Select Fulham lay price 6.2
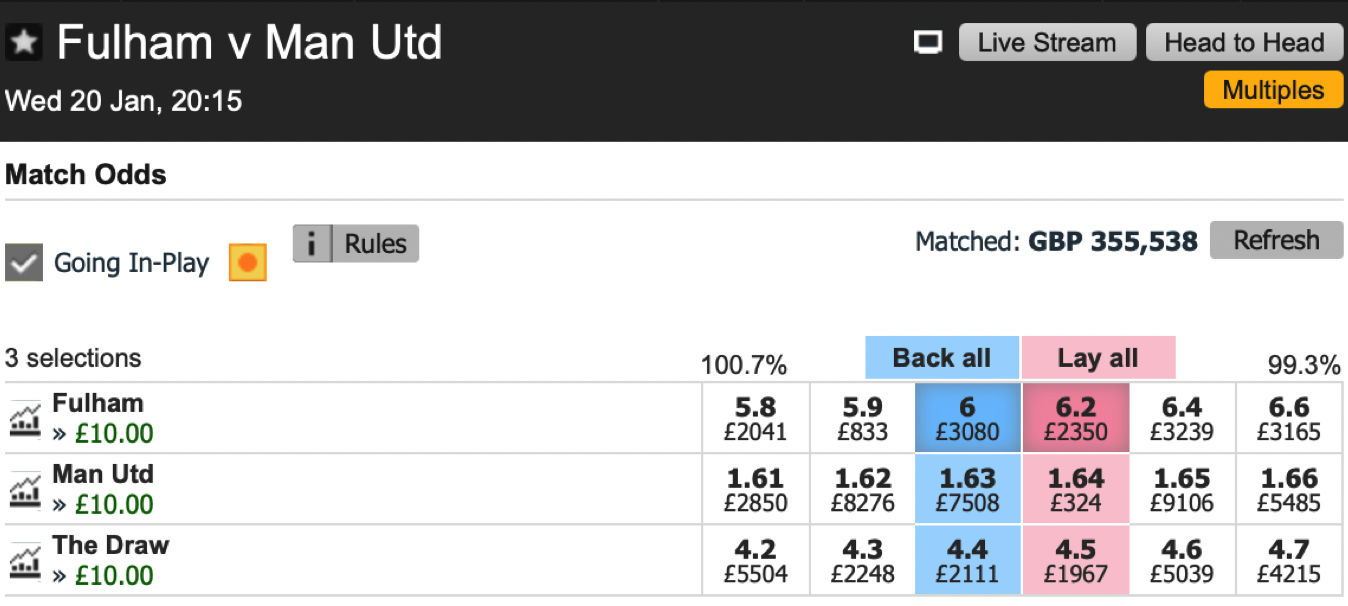This screenshot has height=606, width=1348. click(1075, 418)
